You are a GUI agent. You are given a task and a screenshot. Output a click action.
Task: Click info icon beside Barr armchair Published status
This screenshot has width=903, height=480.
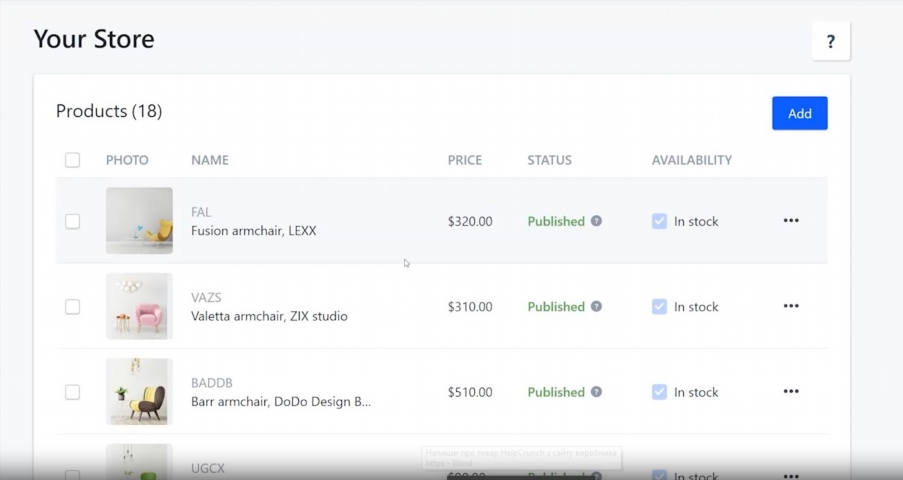[x=596, y=392]
